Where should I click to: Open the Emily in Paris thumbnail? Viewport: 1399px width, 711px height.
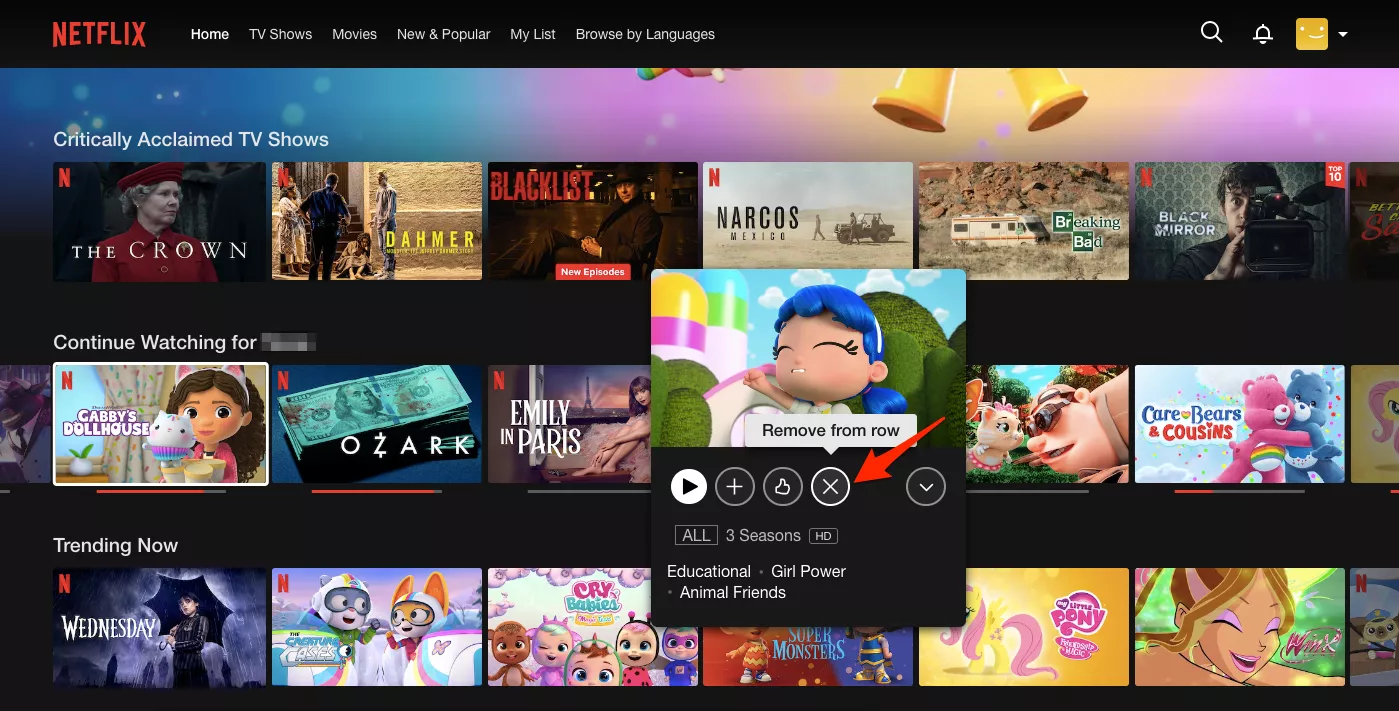[x=570, y=424]
